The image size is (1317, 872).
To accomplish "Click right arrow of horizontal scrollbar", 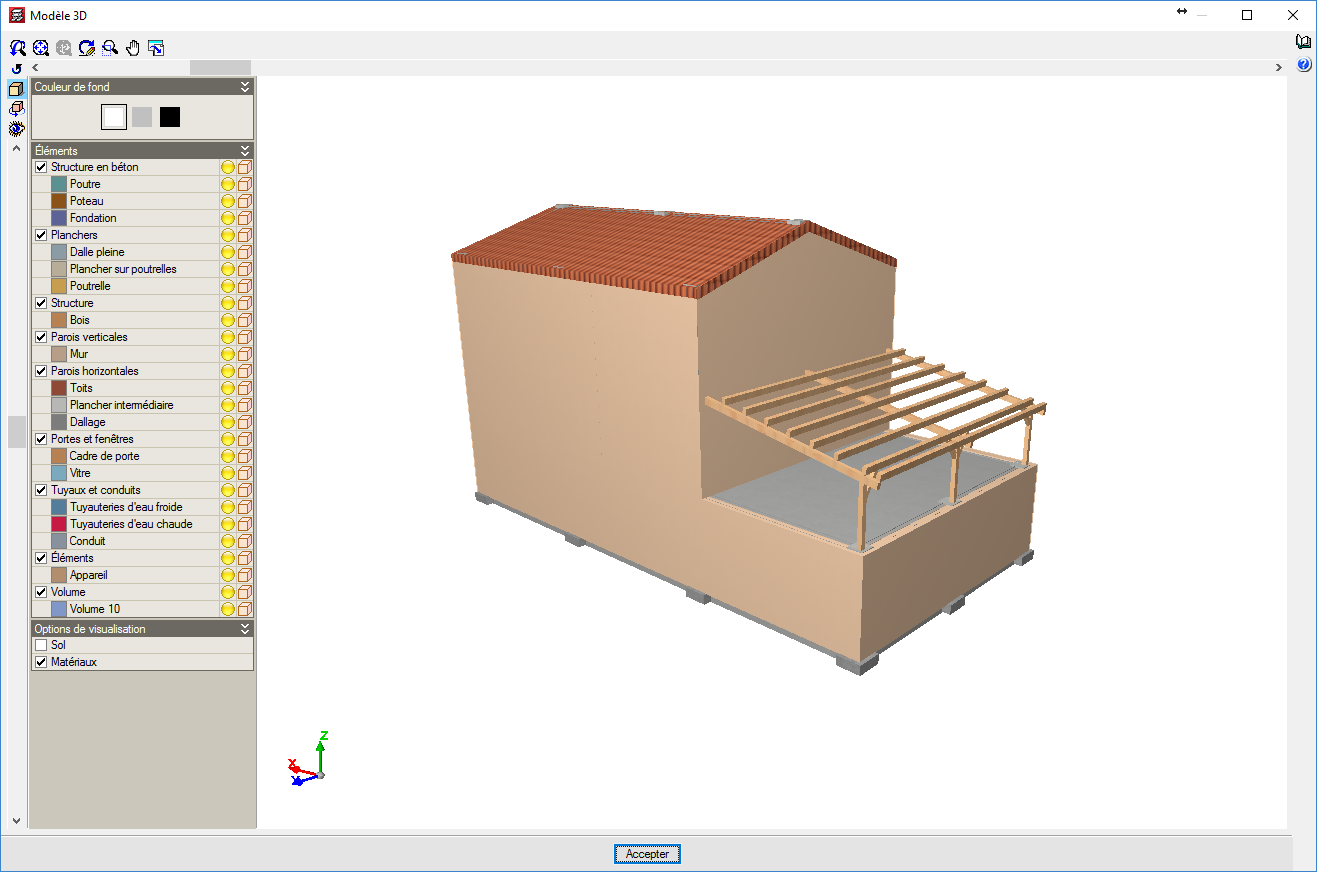I will click(x=1279, y=67).
